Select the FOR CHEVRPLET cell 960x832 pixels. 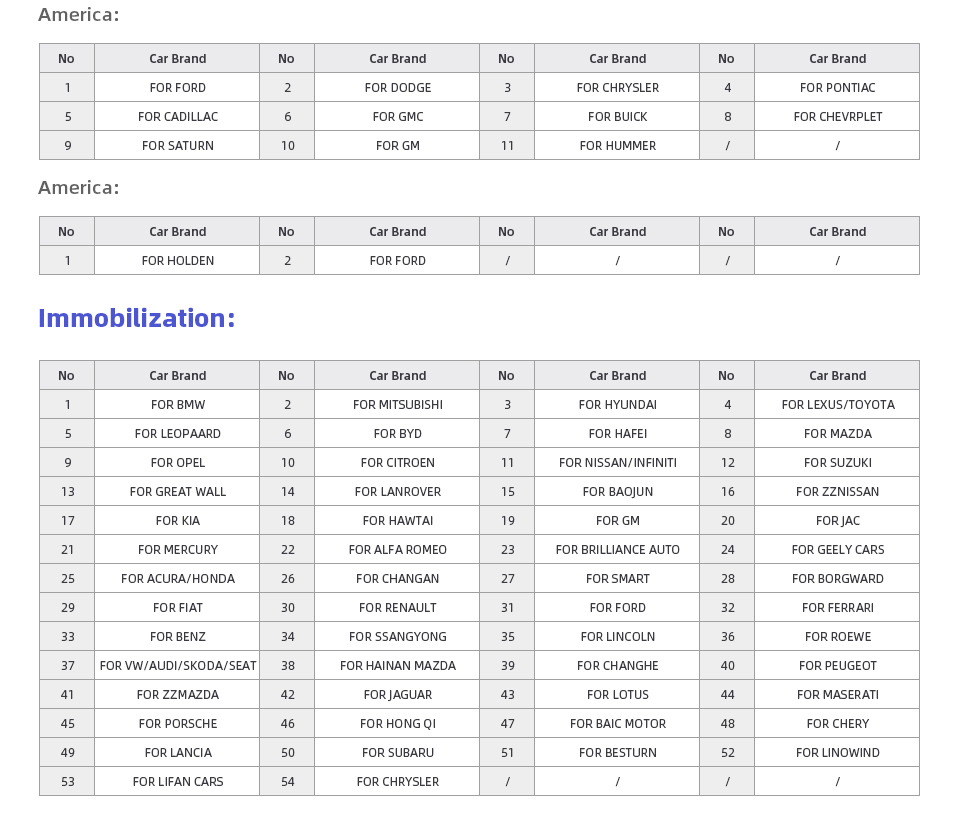837,116
